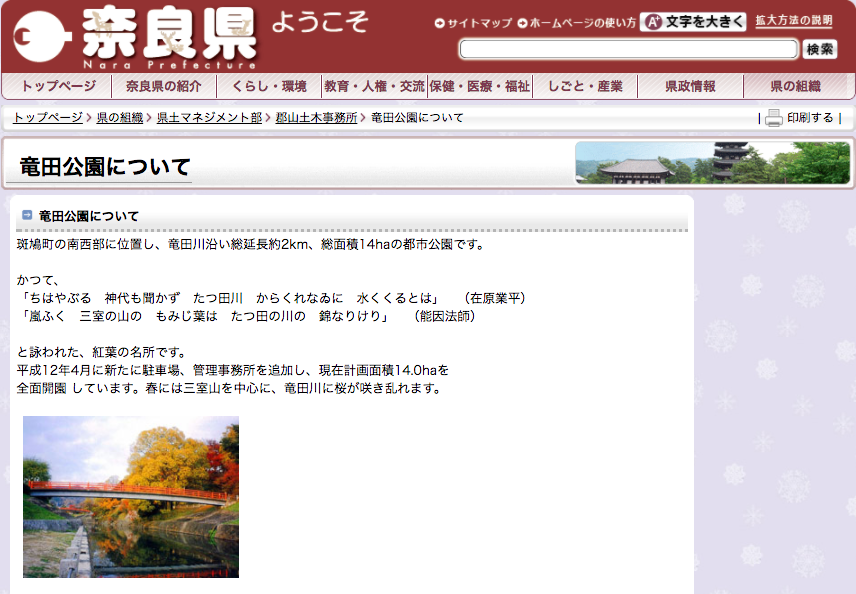Click the temple and pagoda banner image
Image resolution: width=856 pixels, height=594 pixels.
[712, 163]
